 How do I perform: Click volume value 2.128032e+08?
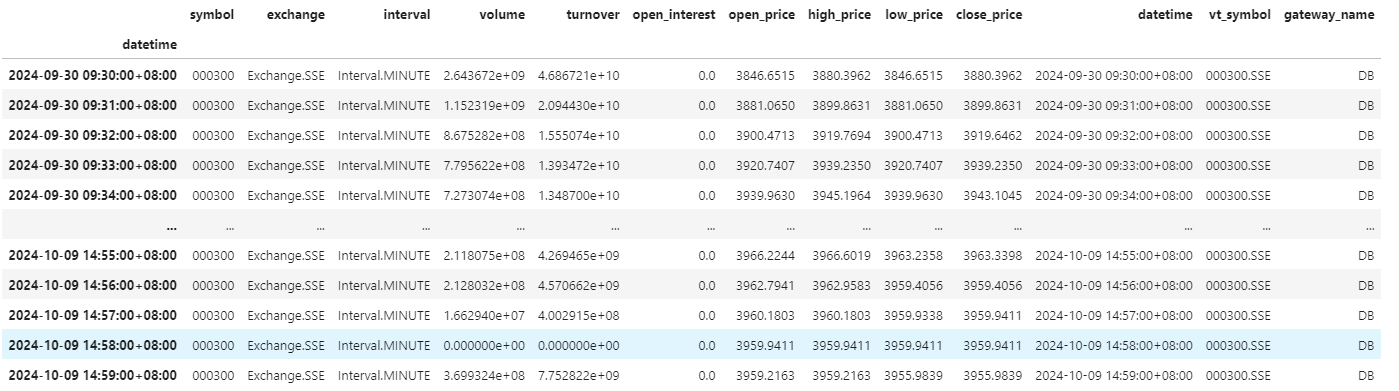click(x=484, y=285)
